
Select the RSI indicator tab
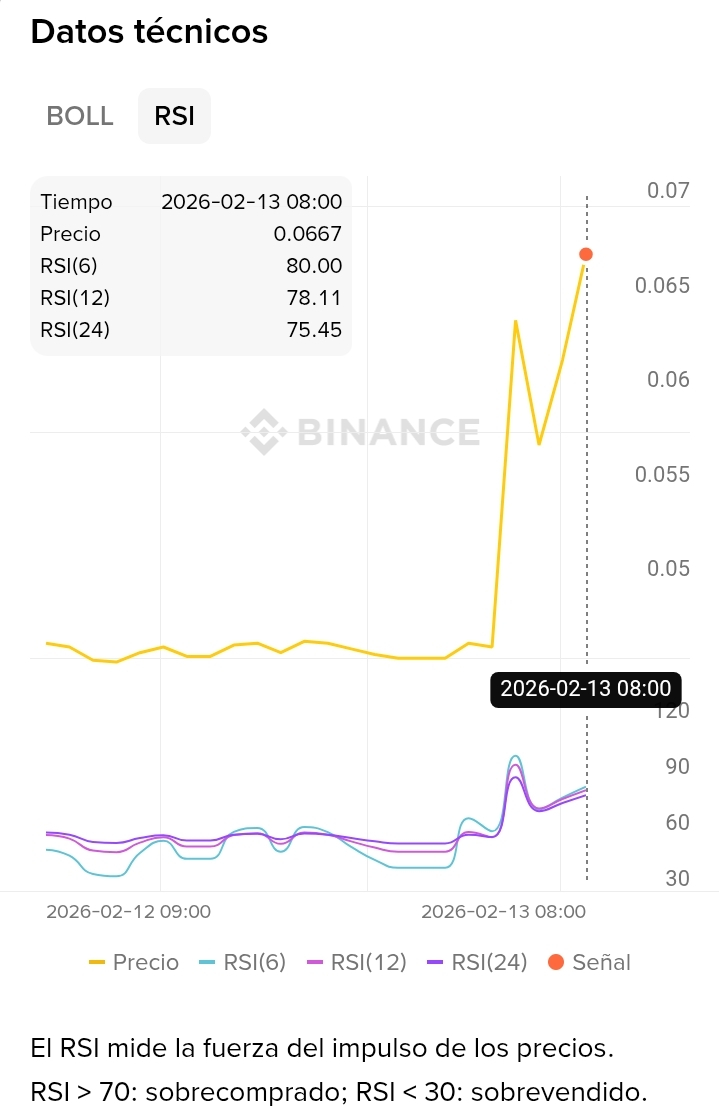174,116
